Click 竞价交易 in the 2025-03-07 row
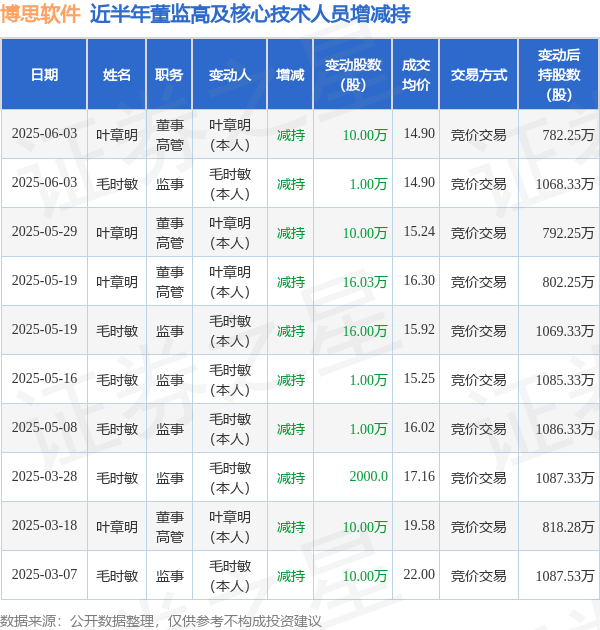 tap(479, 577)
